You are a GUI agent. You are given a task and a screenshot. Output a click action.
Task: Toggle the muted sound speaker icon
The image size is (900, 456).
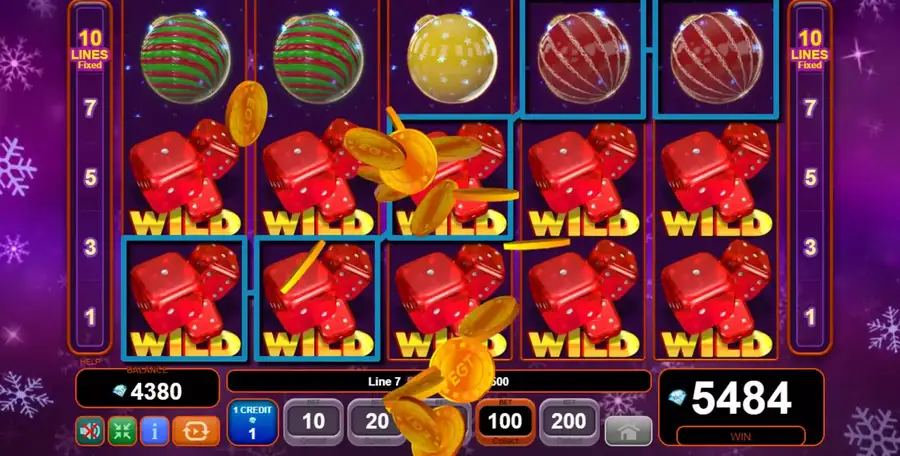point(90,431)
